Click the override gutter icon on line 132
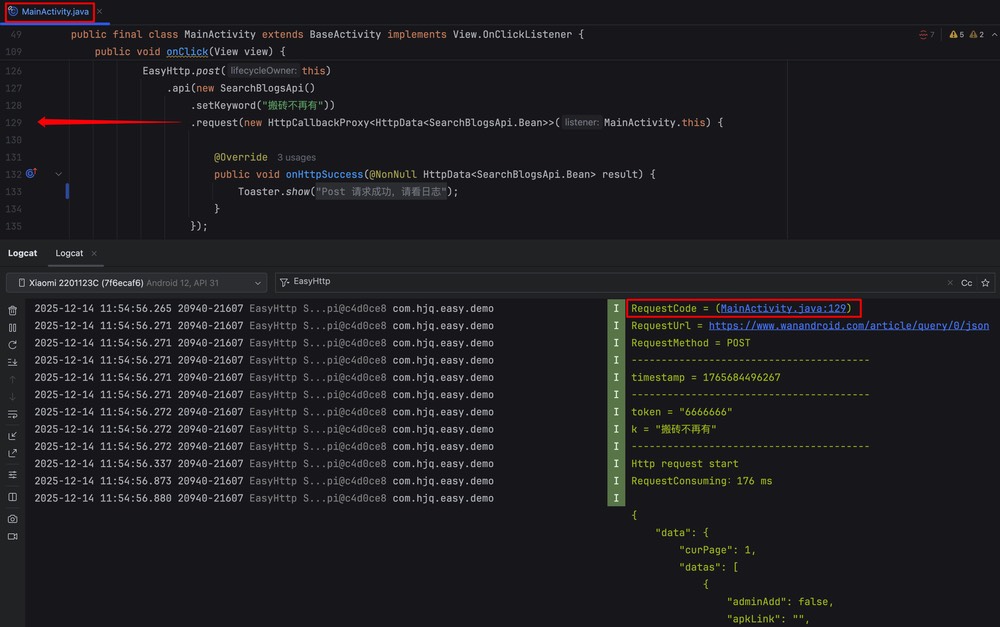Viewport: 1000px width, 627px height. point(31,173)
